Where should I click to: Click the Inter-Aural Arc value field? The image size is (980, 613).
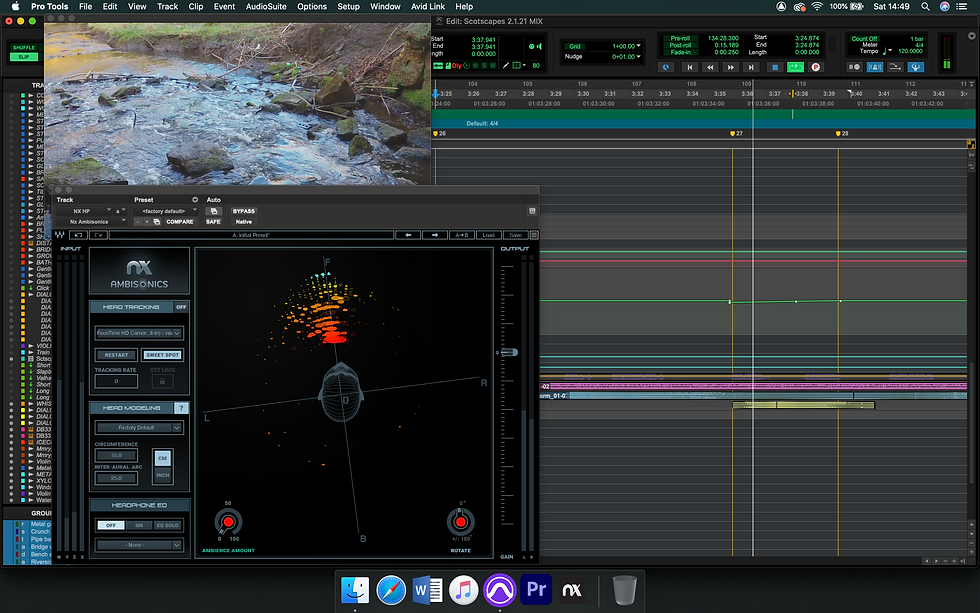click(x=116, y=478)
